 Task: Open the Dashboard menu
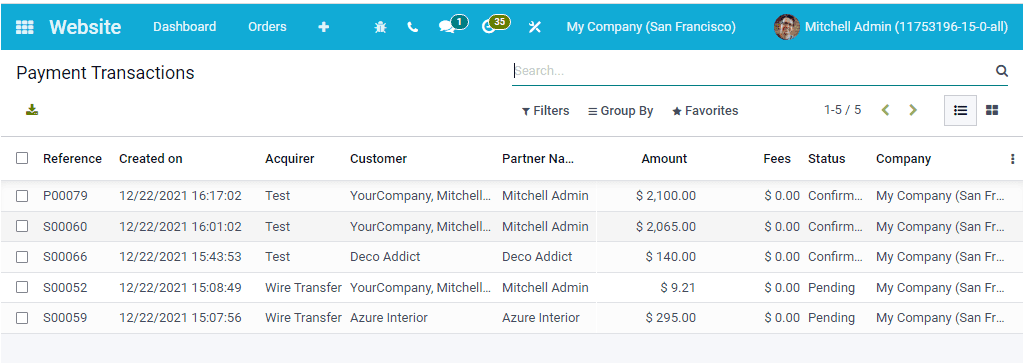tap(185, 27)
